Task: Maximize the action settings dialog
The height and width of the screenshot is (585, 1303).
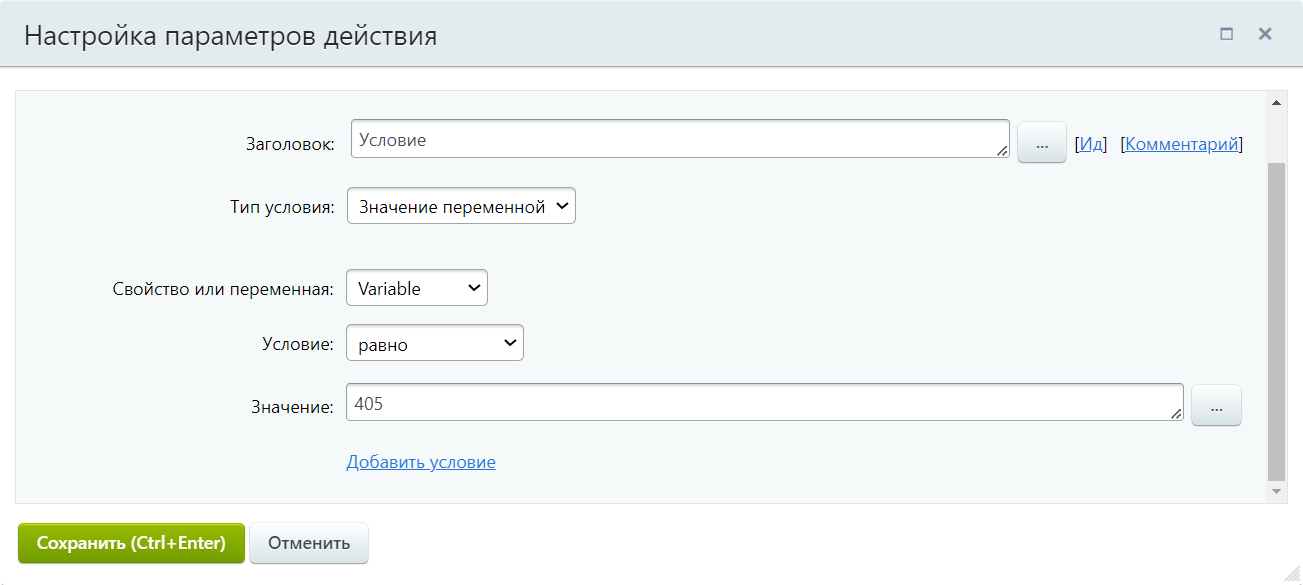Action: pos(1226,34)
